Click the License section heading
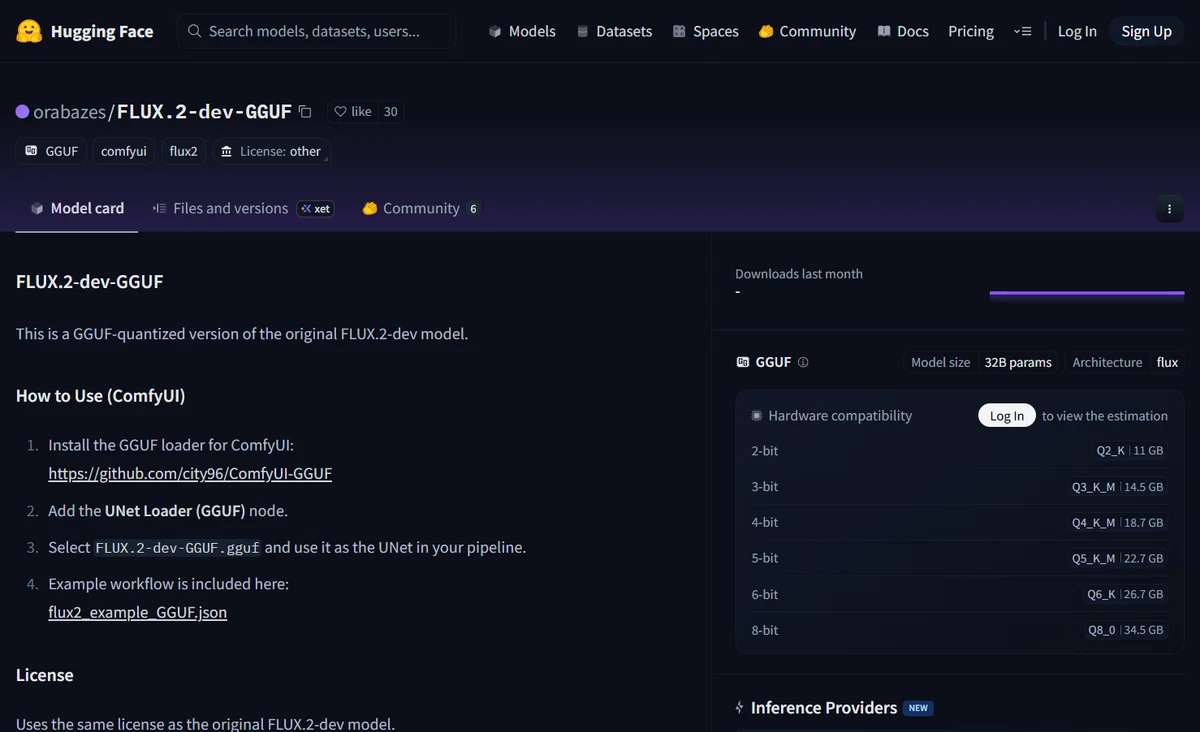 click(45, 675)
